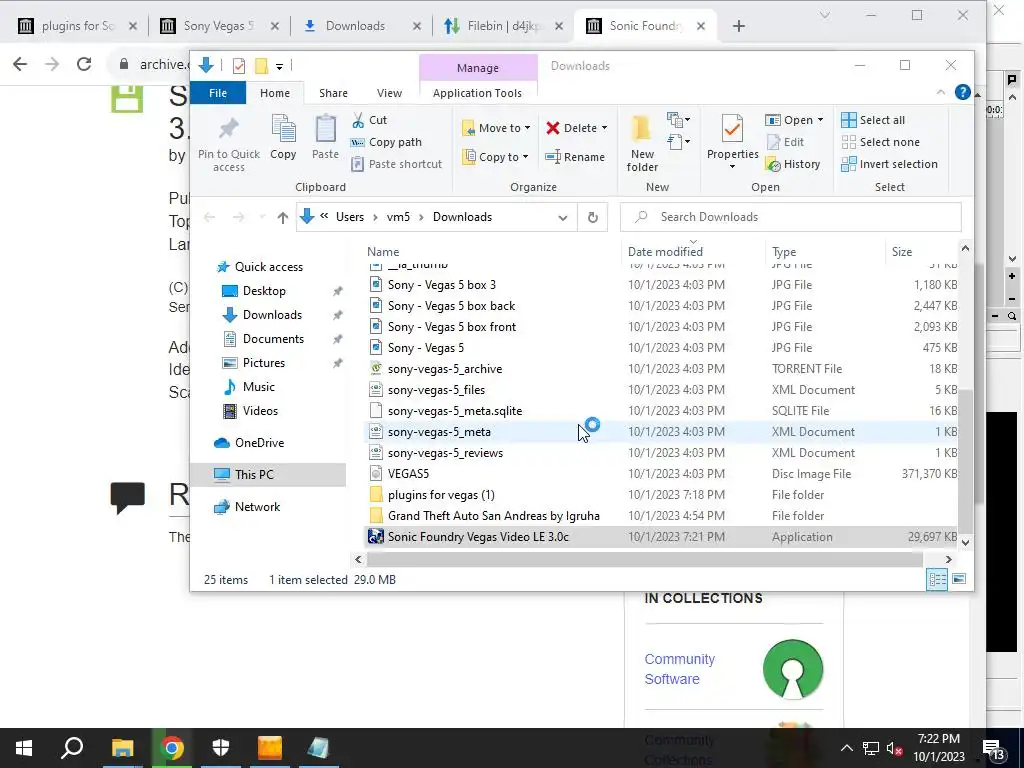Show hidden system tray icons

coord(846,748)
